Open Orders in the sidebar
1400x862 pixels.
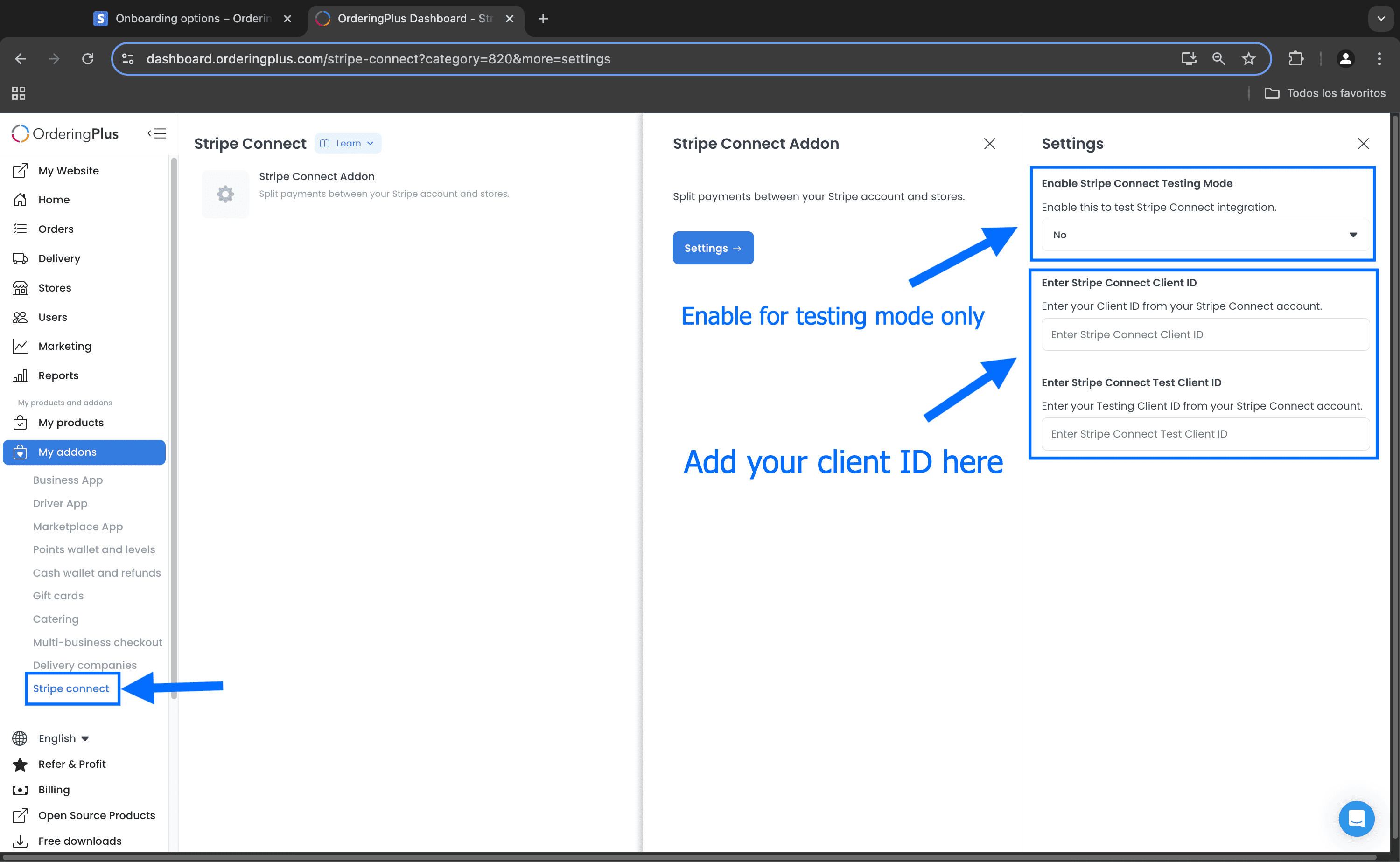click(56, 229)
